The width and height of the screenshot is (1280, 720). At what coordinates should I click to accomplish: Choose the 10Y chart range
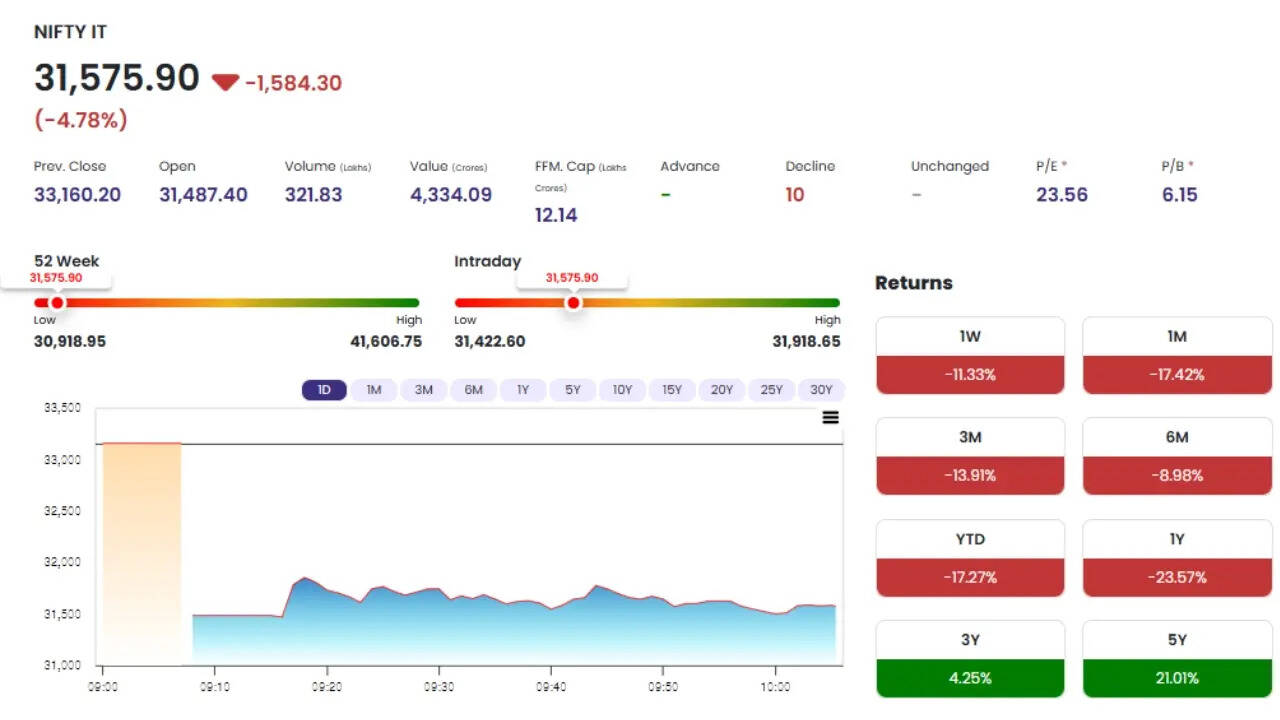(x=622, y=390)
